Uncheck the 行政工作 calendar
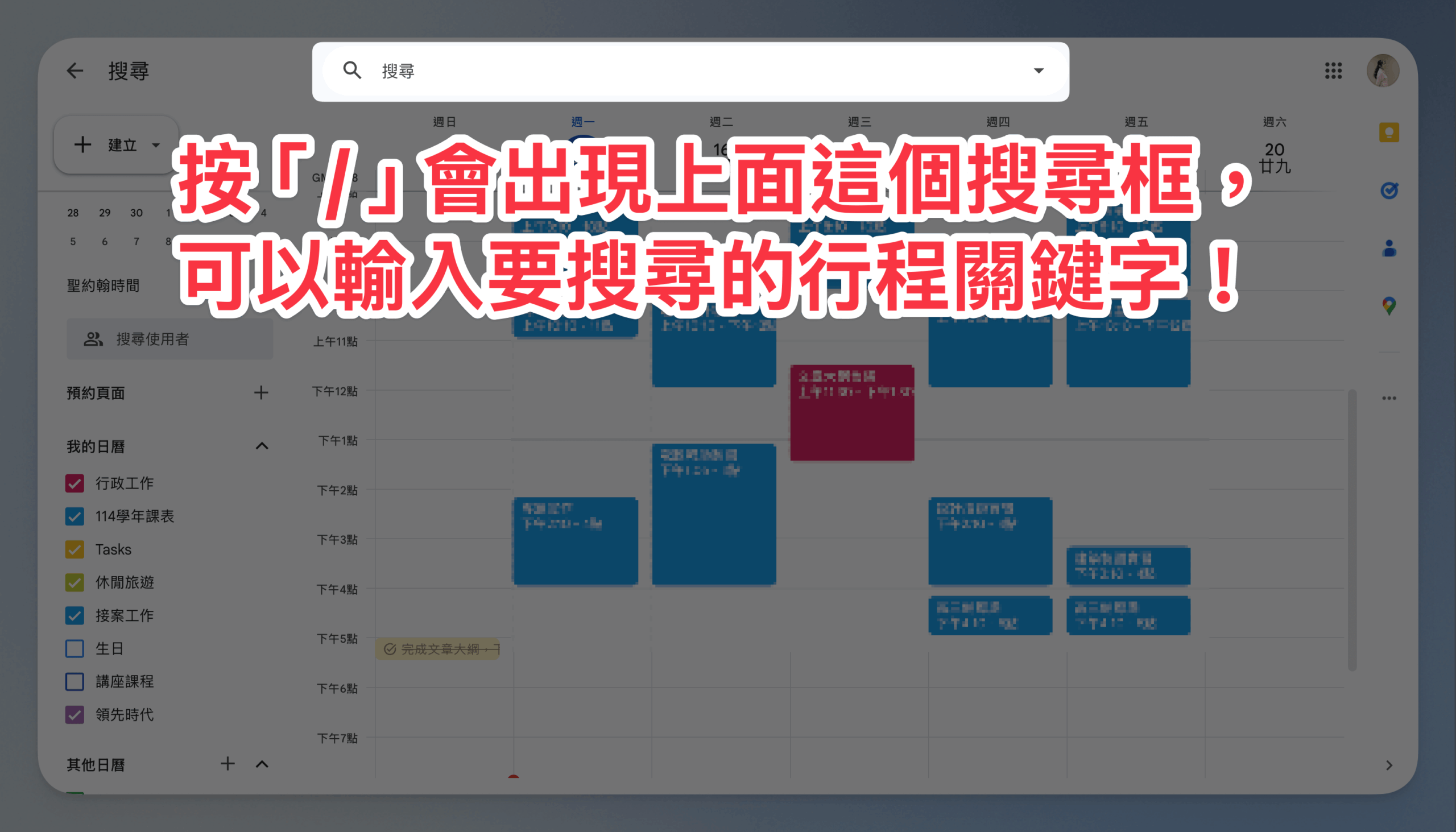Screen dimensions: 1456x832 point(75,483)
